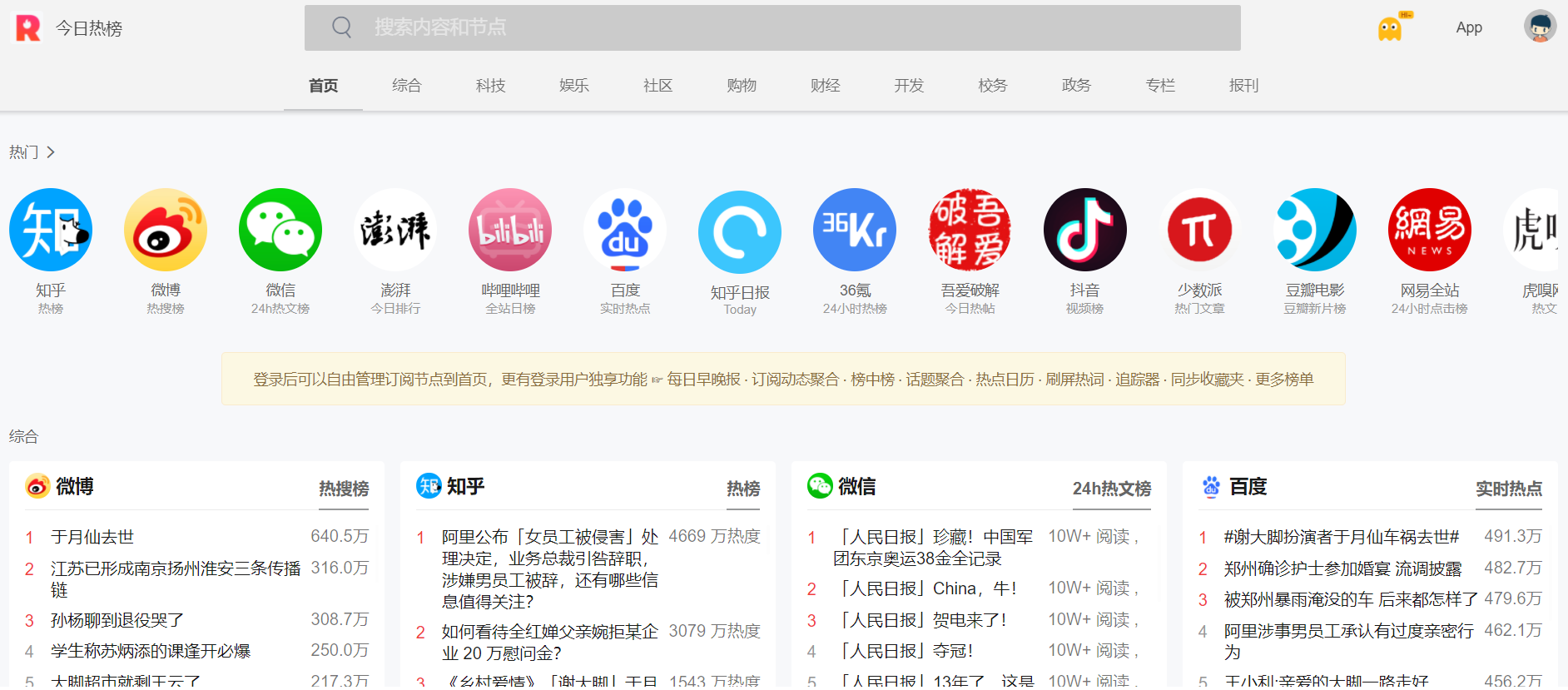
Task: Open the 36氪 24小时热榜 icon
Action: pyautogui.click(x=855, y=230)
